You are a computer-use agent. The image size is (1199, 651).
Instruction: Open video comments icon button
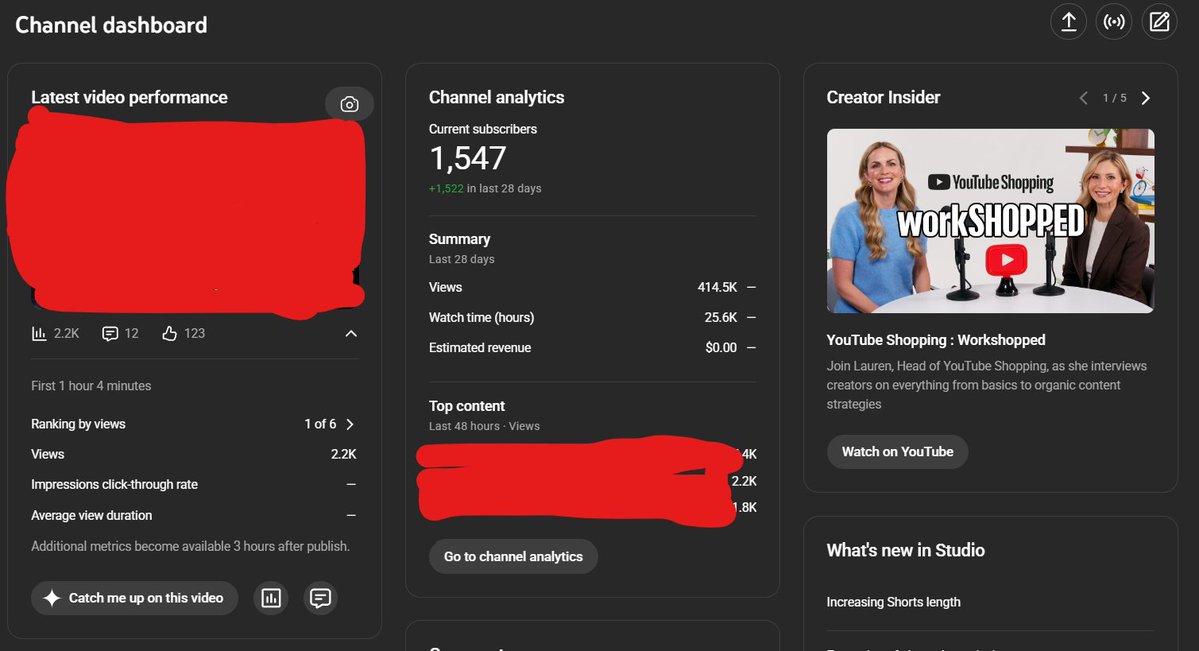pyautogui.click(x=320, y=598)
